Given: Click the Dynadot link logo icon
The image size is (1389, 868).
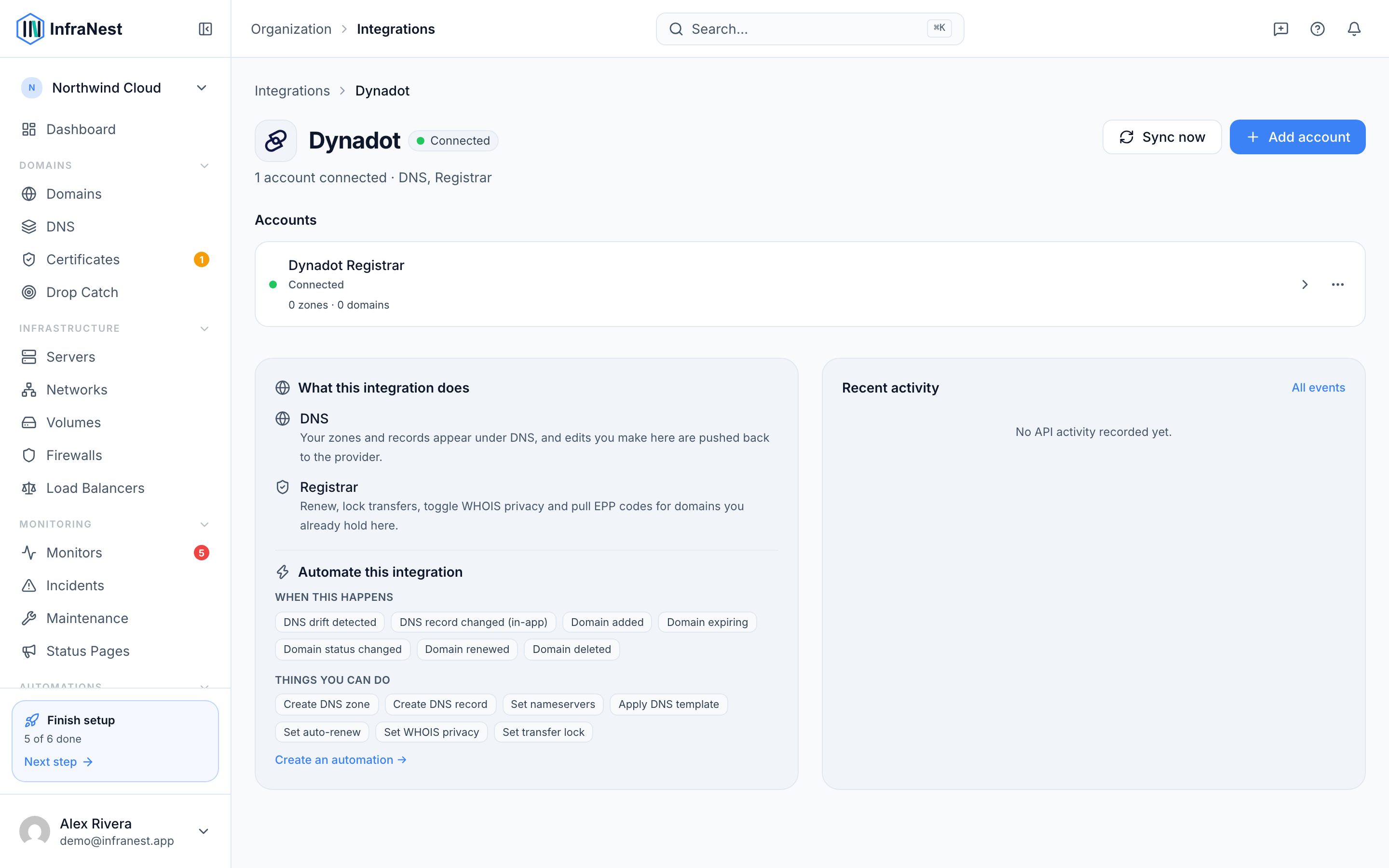Looking at the screenshot, I should [275, 141].
